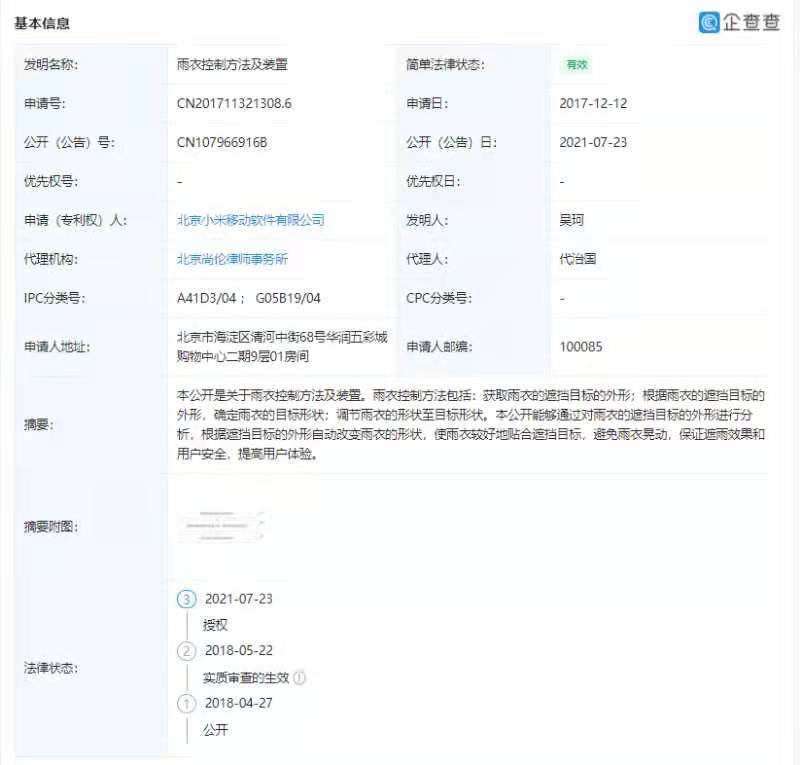
Task: Click the info icon beside 实质审查的生效
Action: pos(300,678)
